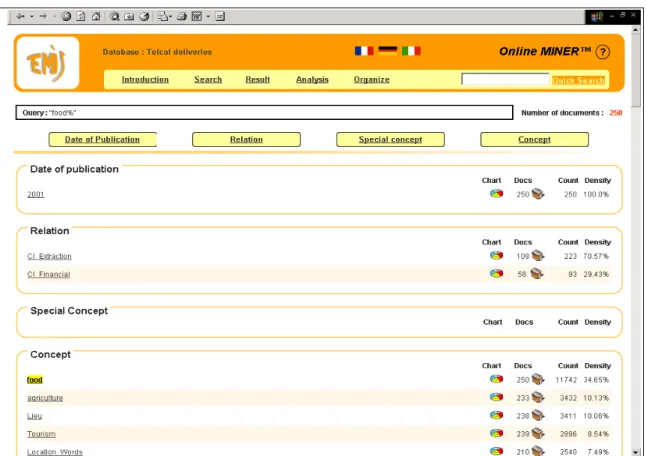
Task: Show pie chart for Tourism
Action: point(496,433)
